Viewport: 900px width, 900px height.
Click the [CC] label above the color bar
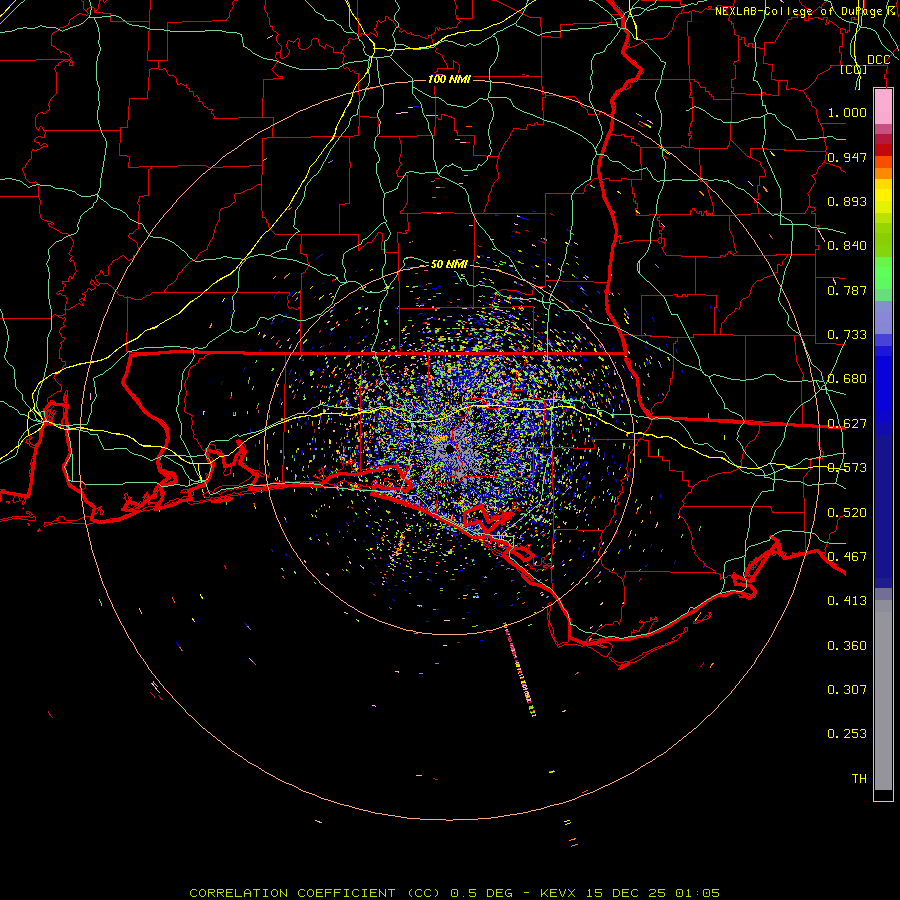pyautogui.click(x=854, y=70)
